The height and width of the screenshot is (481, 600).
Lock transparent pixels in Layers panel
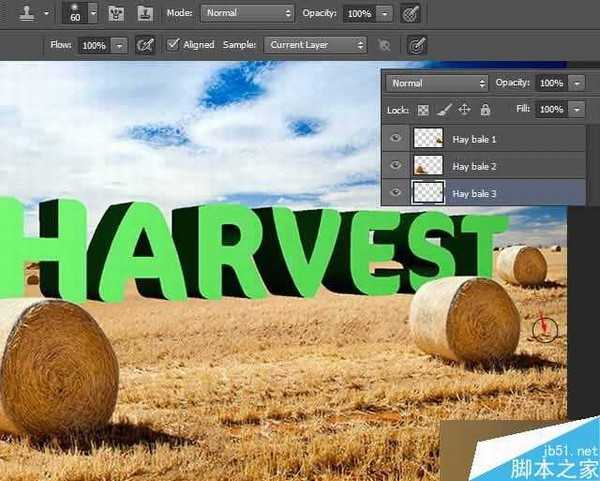pos(423,109)
